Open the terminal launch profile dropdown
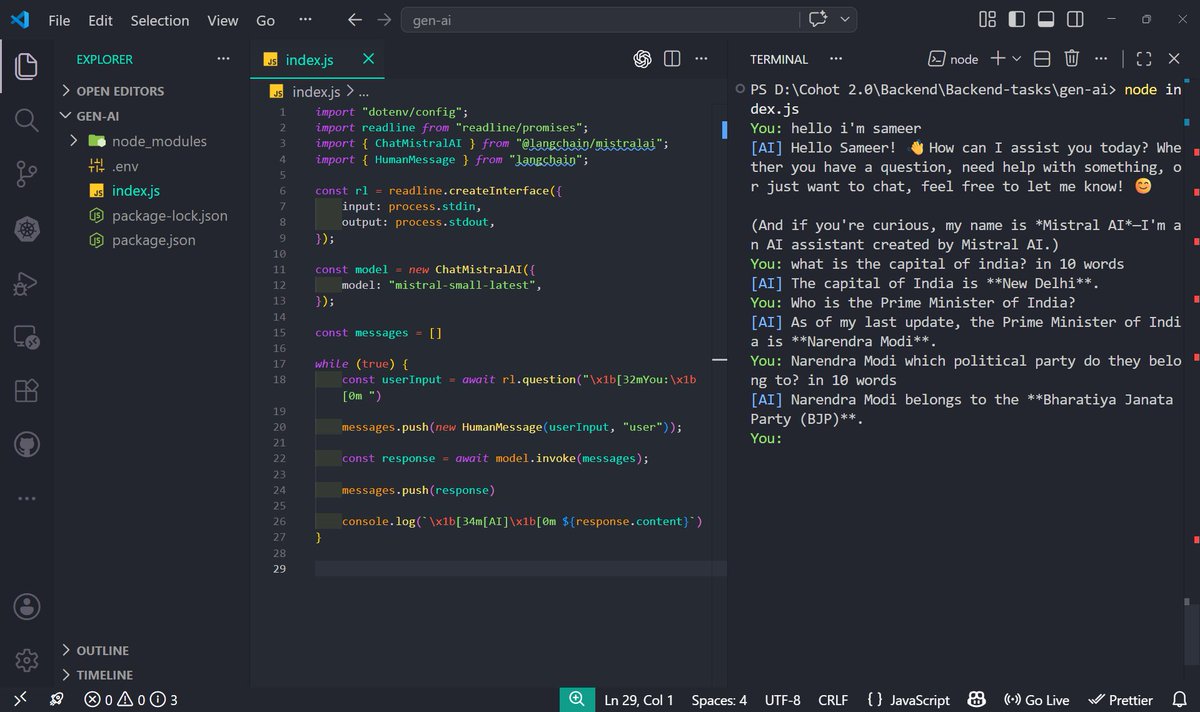 coord(1017,59)
